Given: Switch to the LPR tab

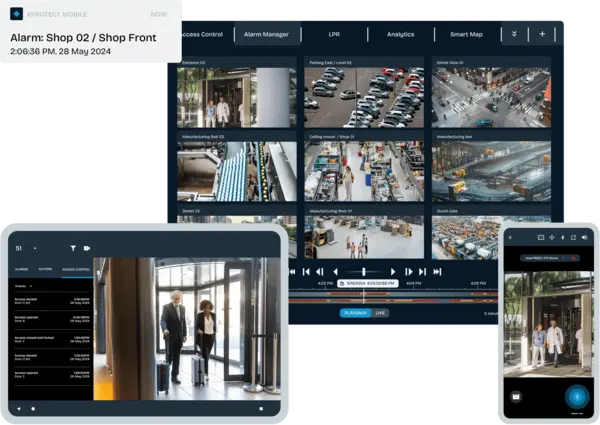Looking at the screenshot, I should [334, 34].
